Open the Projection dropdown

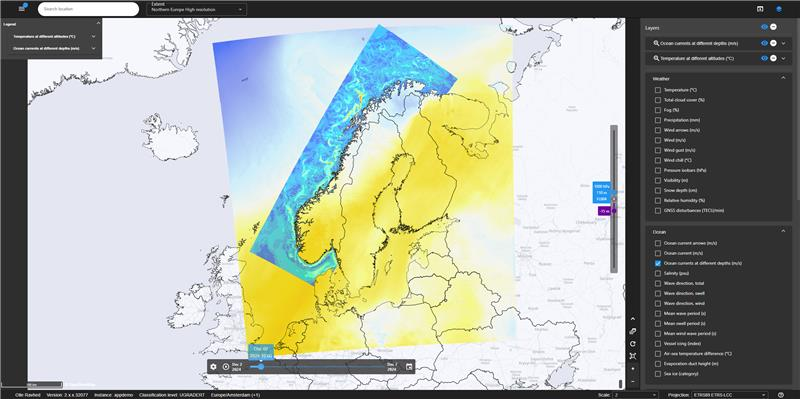(x=729, y=395)
